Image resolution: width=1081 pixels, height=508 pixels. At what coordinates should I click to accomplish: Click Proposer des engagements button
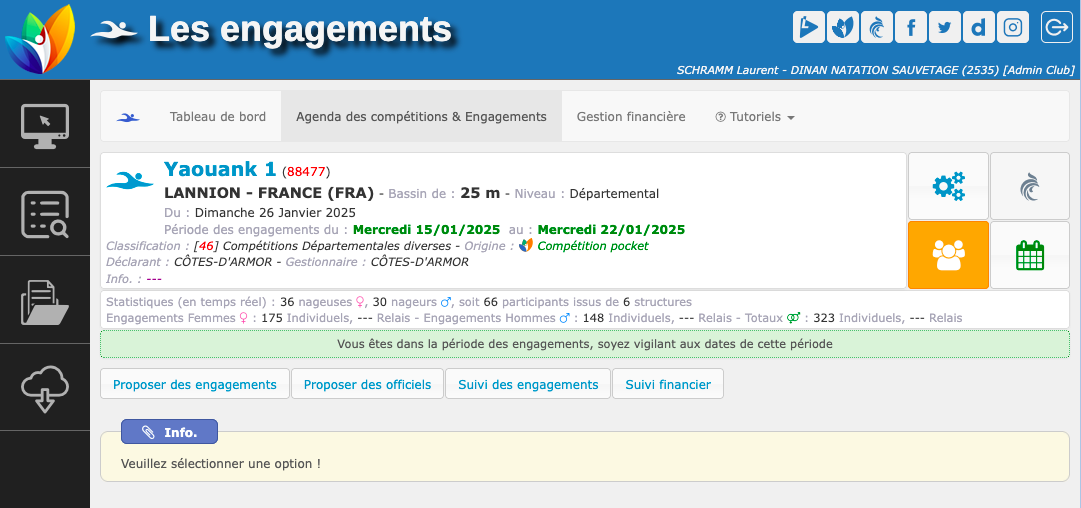tap(195, 384)
